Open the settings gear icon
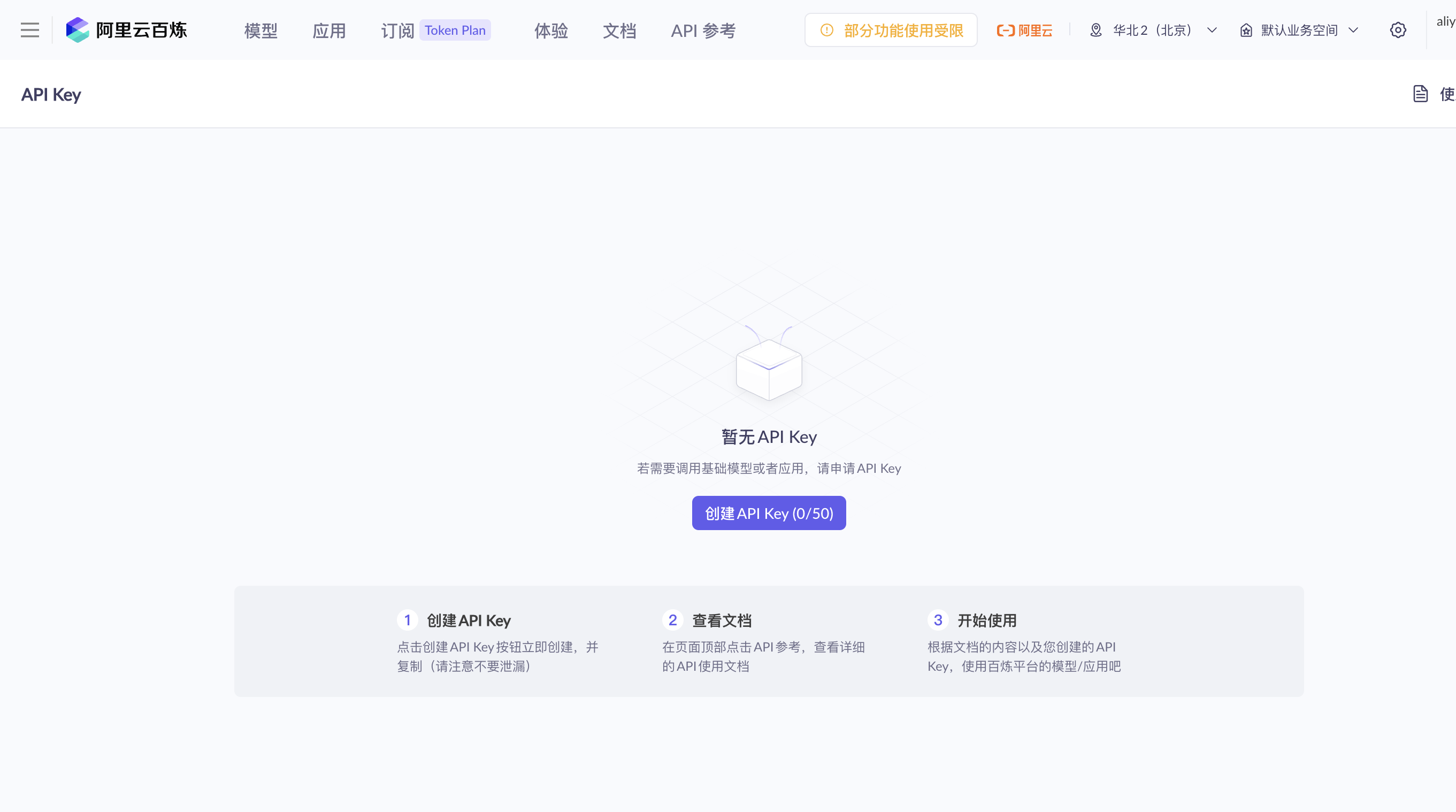Image resolution: width=1456 pixels, height=812 pixels. [x=1398, y=30]
